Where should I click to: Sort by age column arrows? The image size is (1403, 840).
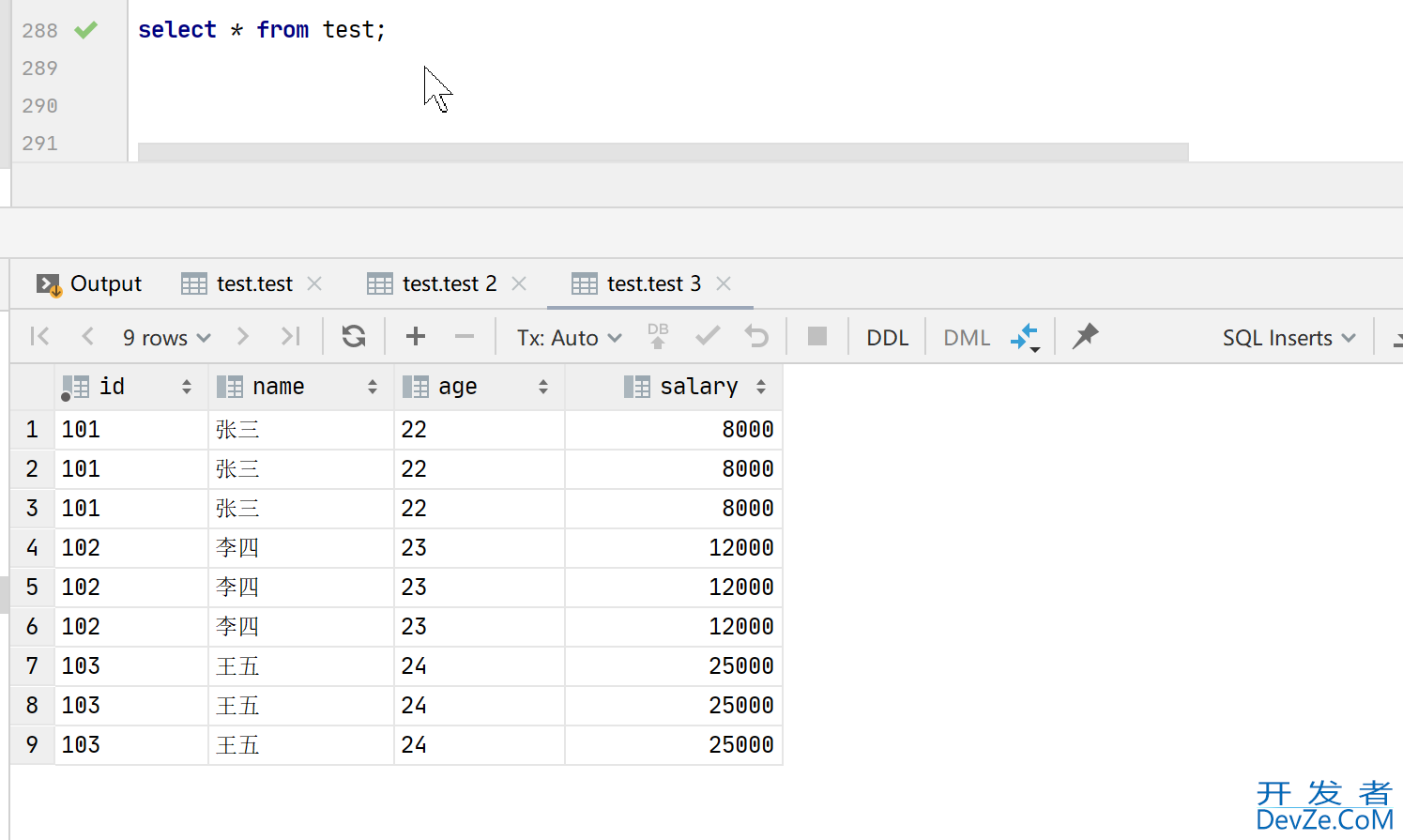point(543,387)
